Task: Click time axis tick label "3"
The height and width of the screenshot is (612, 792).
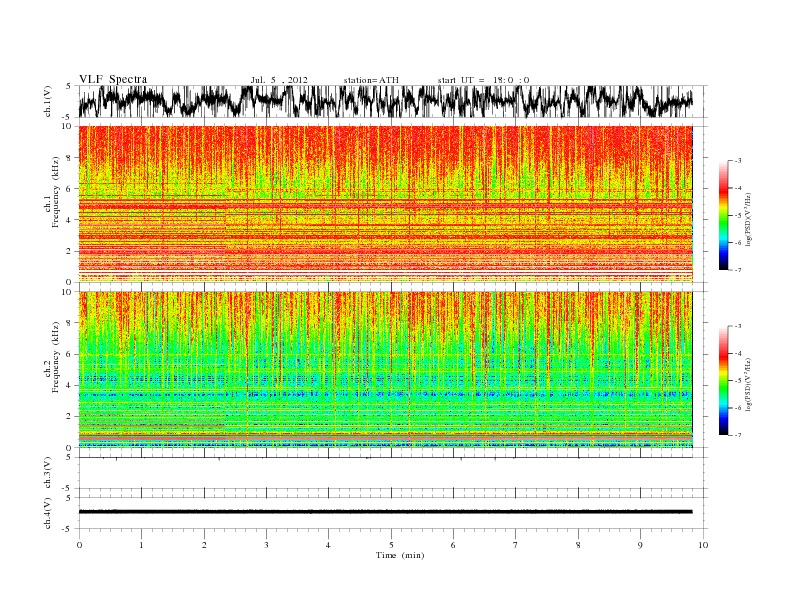Action: click(266, 545)
